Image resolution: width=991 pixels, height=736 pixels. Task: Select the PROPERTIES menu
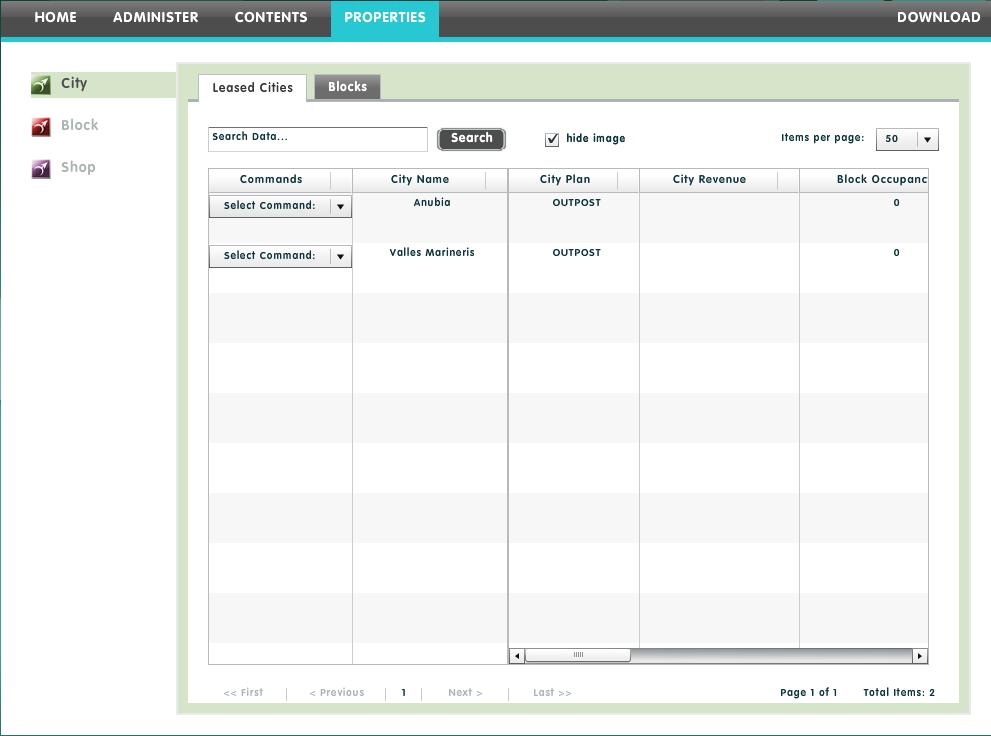click(x=385, y=18)
